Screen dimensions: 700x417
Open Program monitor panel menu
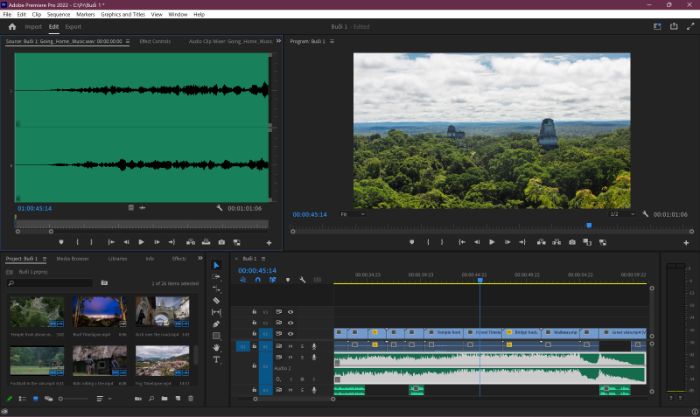tap(332, 41)
